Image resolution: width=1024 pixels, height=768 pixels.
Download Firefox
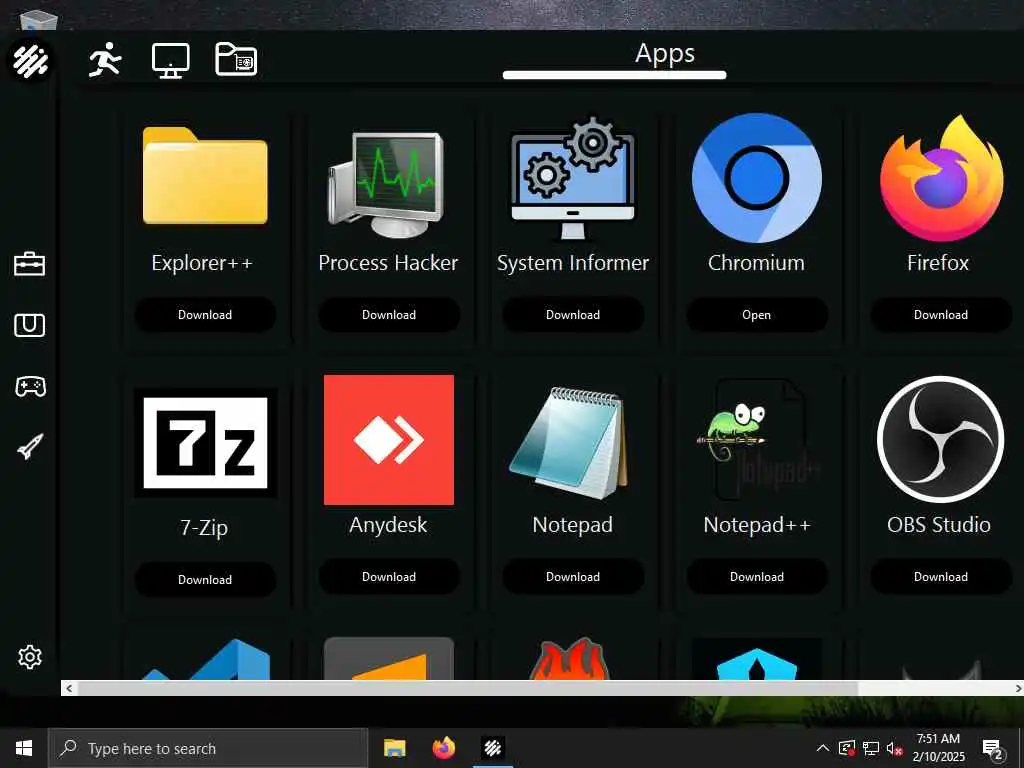point(940,315)
